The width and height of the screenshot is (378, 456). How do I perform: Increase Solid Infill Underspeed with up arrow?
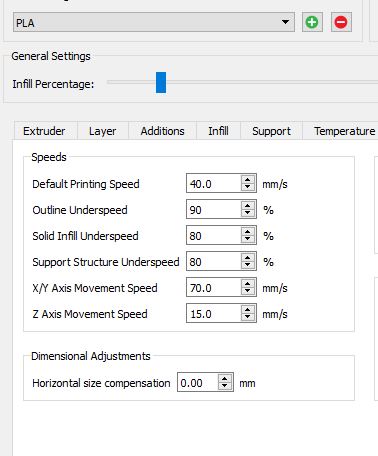click(x=248, y=231)
